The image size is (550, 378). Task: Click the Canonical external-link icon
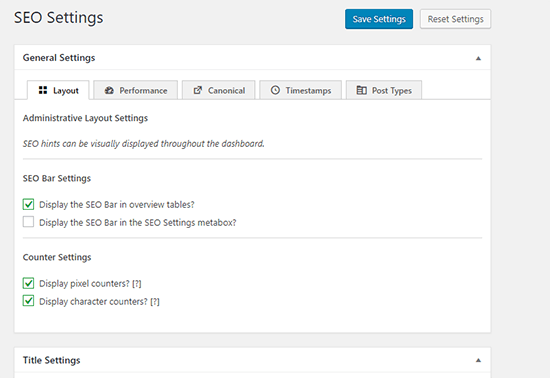pyautogui.click(x=198, y=90)
